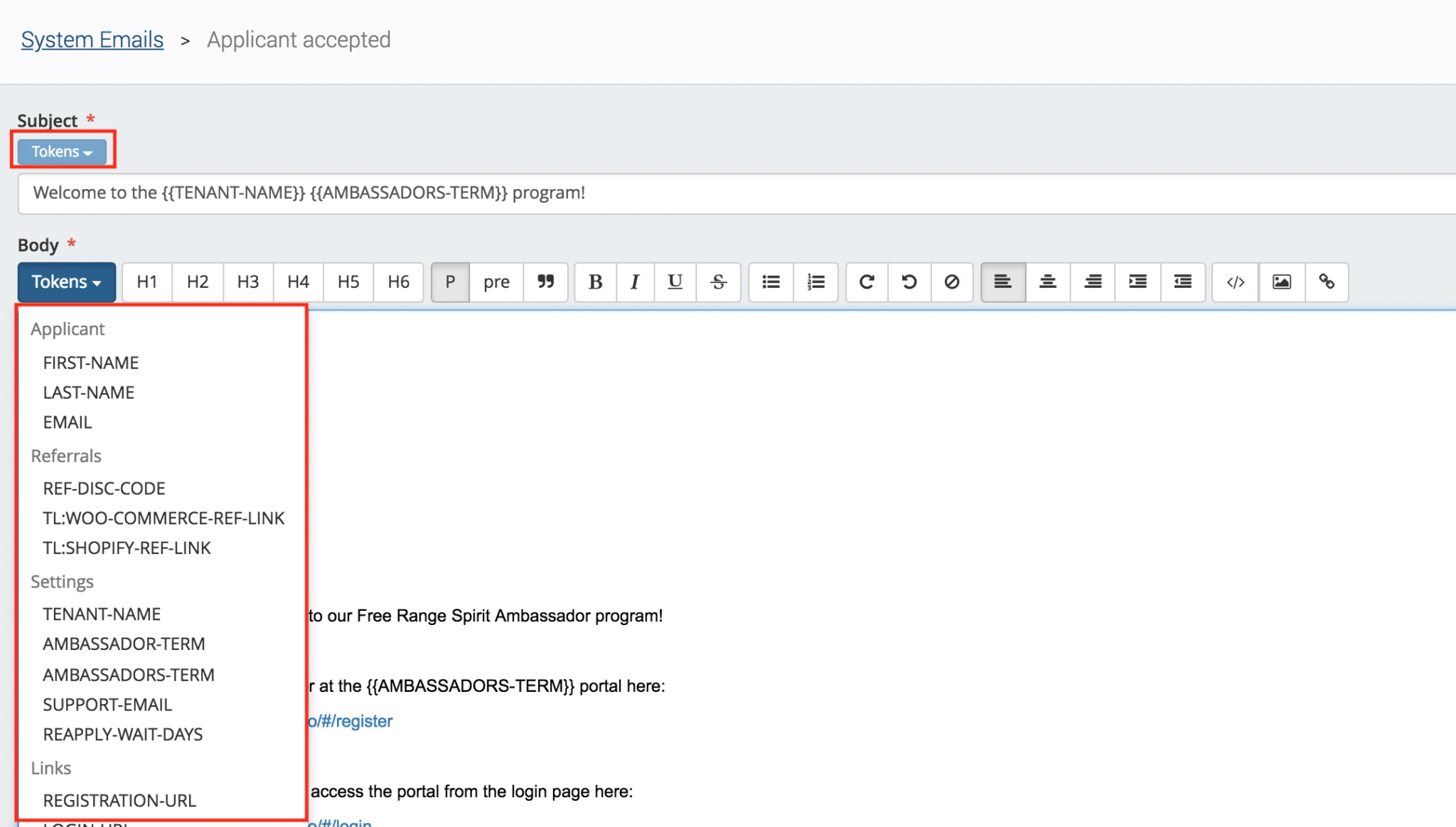Click the Subject text input field

click(737, 193)
